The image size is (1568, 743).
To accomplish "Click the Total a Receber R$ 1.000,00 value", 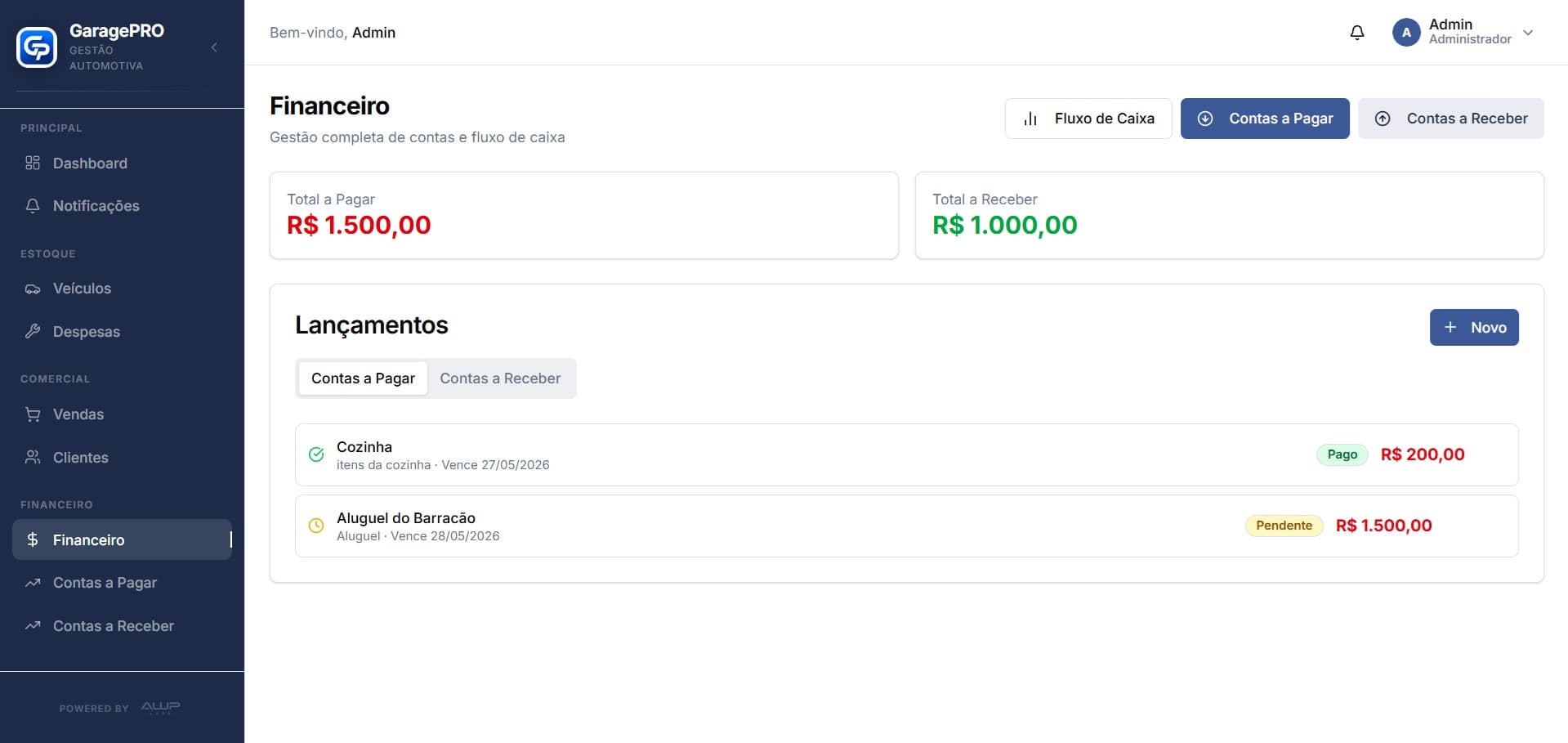I will point(1005,225).
